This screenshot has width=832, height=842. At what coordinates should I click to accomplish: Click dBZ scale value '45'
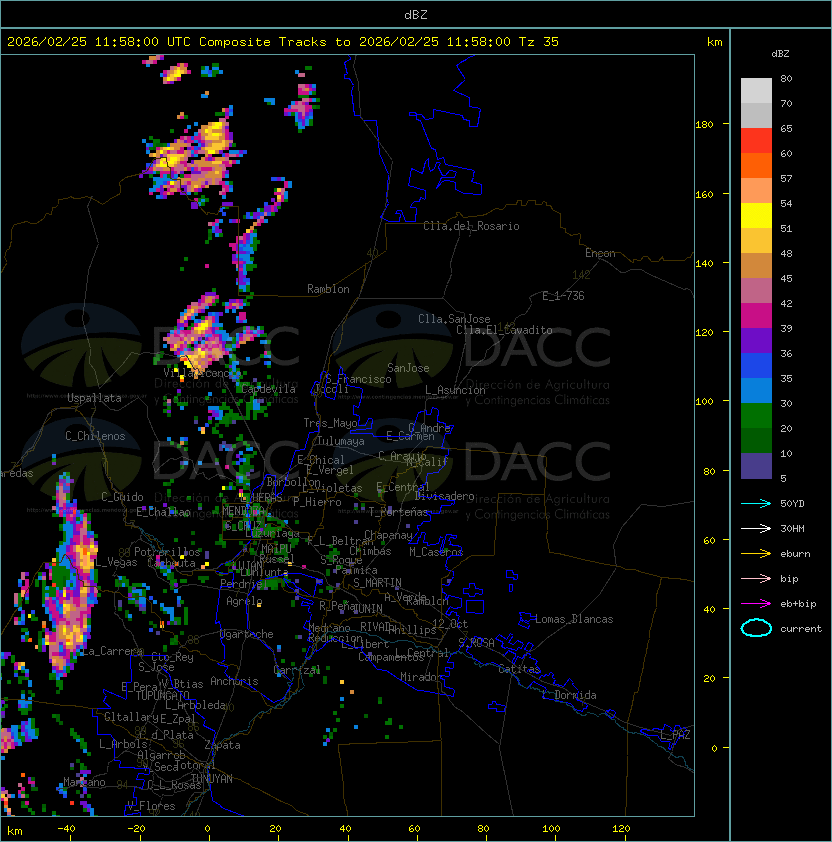coord(786,279)
